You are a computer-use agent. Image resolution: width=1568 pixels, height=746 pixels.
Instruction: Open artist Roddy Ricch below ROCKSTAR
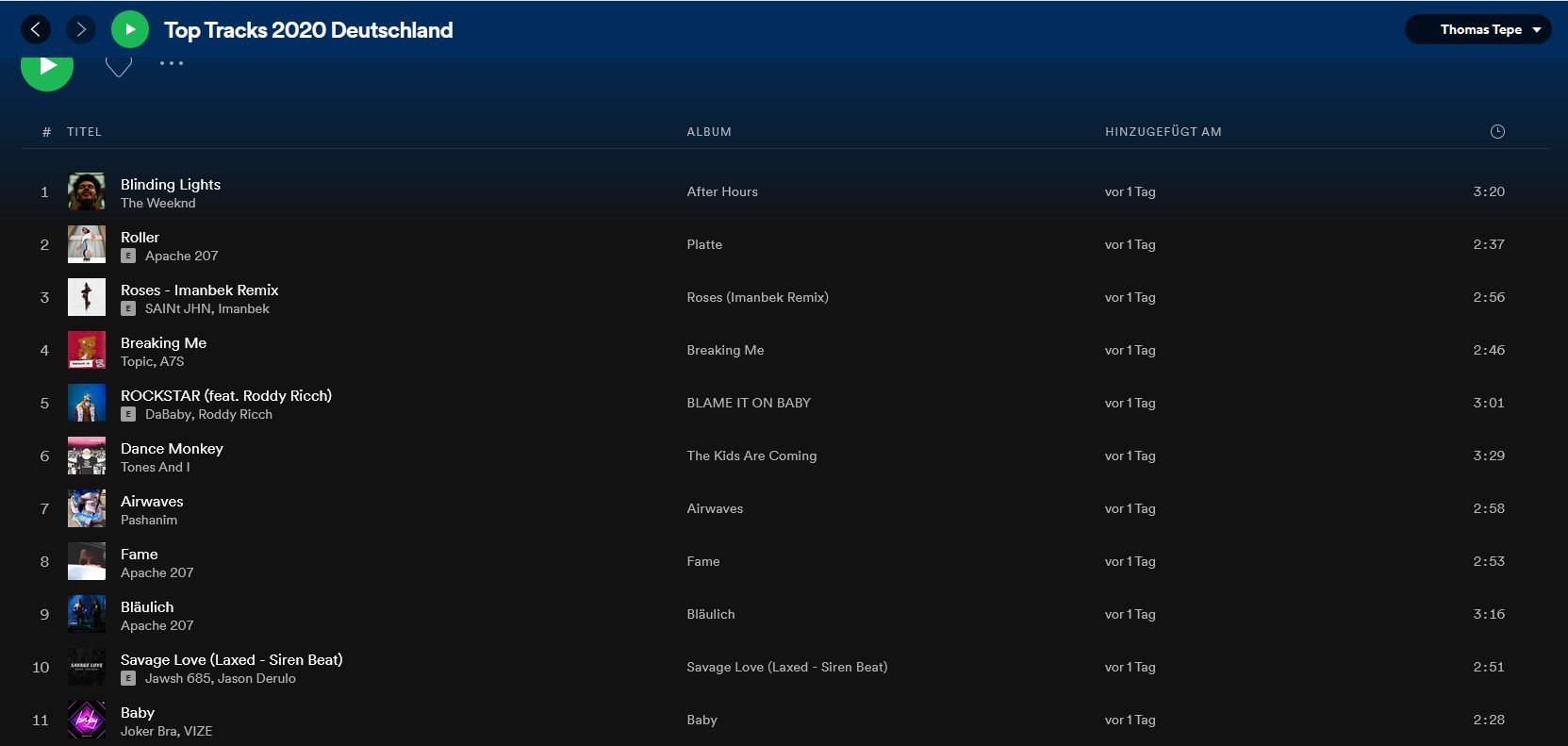pyautogui.click(x=235, y=414)
